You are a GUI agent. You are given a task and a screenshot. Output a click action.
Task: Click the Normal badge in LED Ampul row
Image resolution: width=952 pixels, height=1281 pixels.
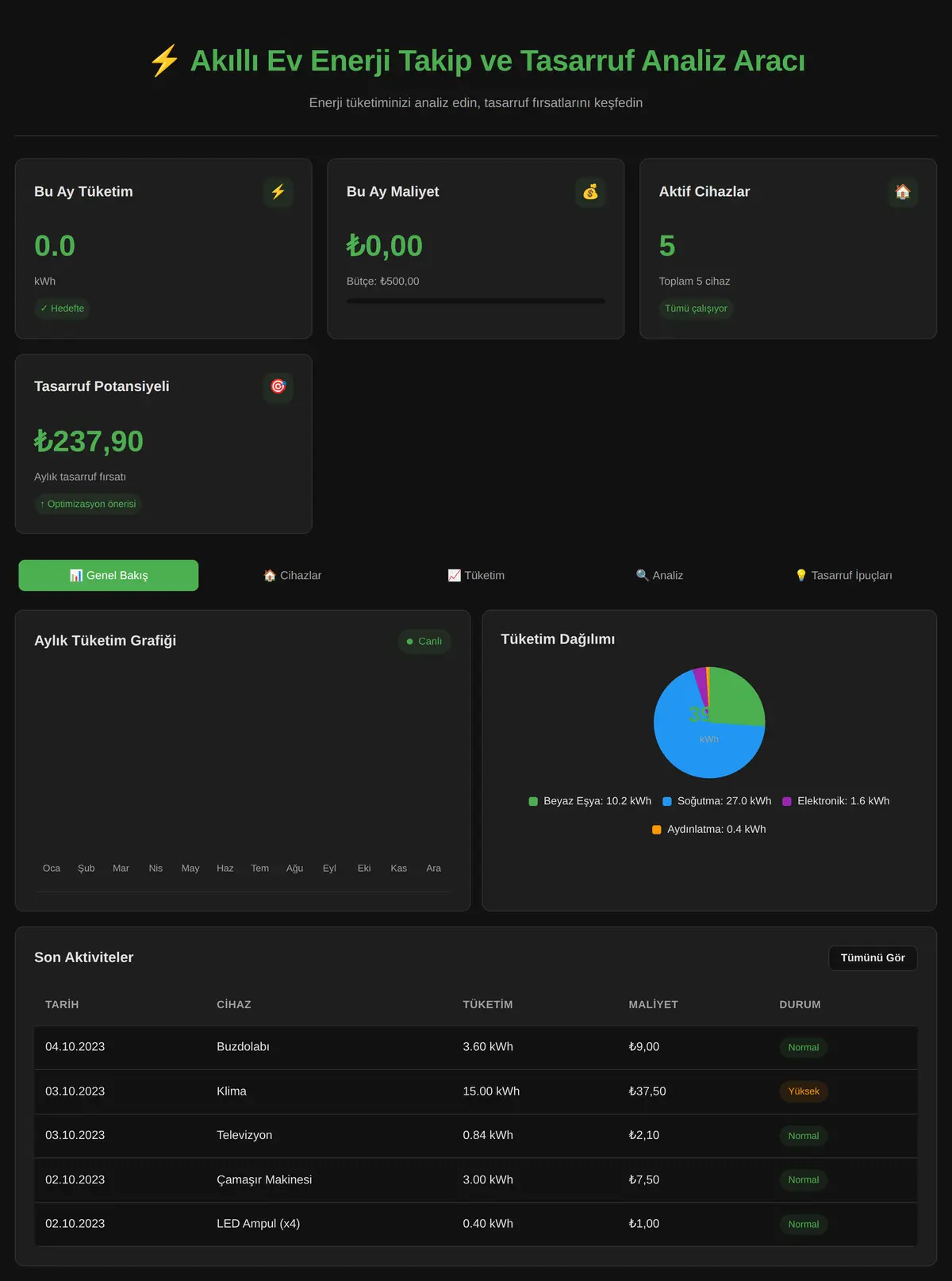pos(804,1224)
